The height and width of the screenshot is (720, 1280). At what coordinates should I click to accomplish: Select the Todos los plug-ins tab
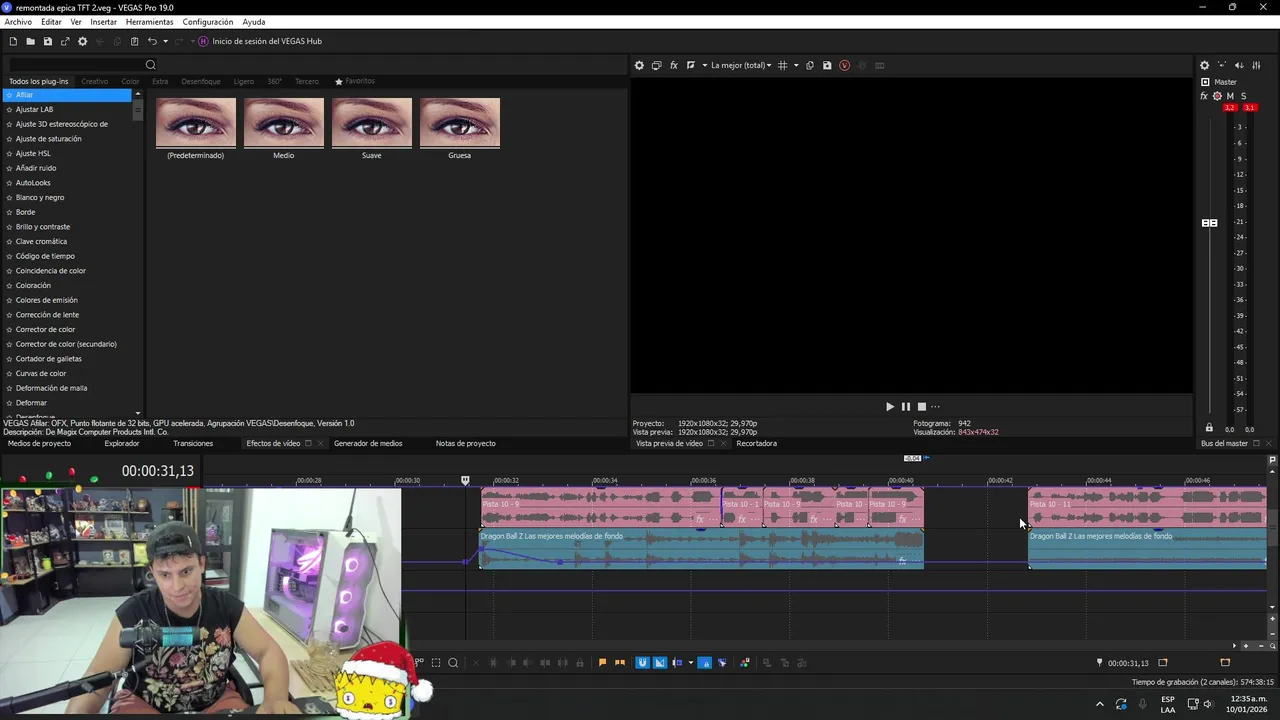(x=39, y=81)
